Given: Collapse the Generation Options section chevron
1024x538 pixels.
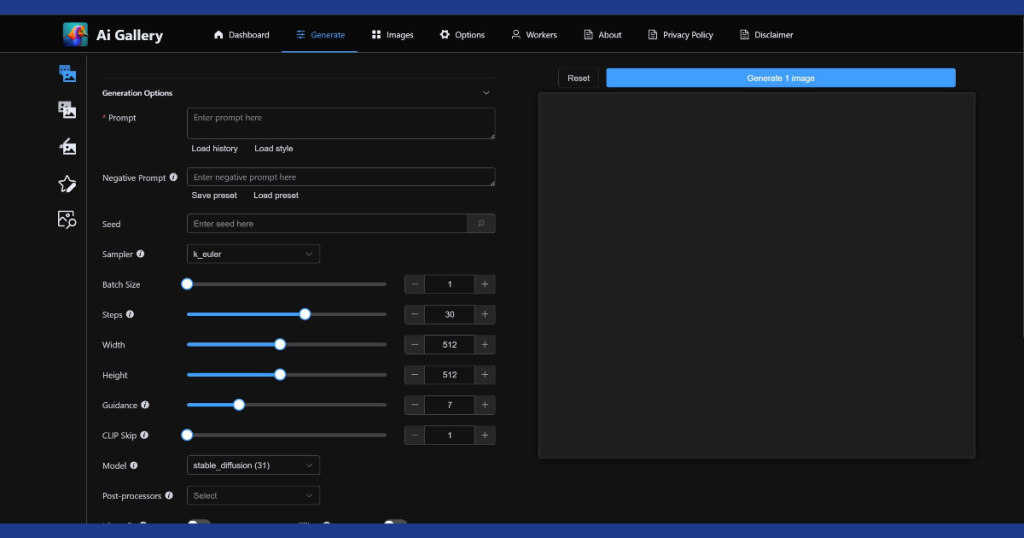Looking at the screenshot, I should pos(486,93).
